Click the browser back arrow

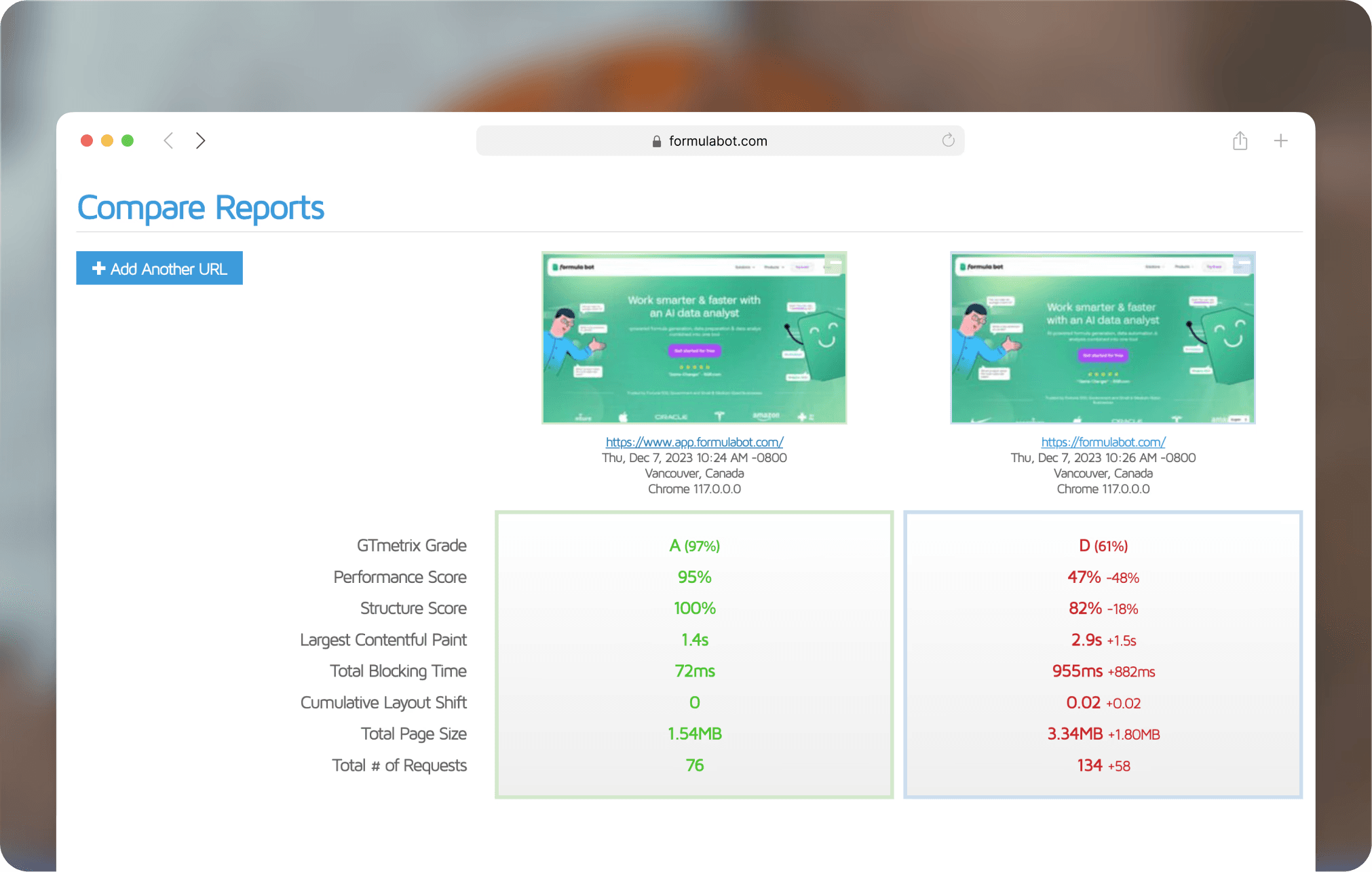168,140
